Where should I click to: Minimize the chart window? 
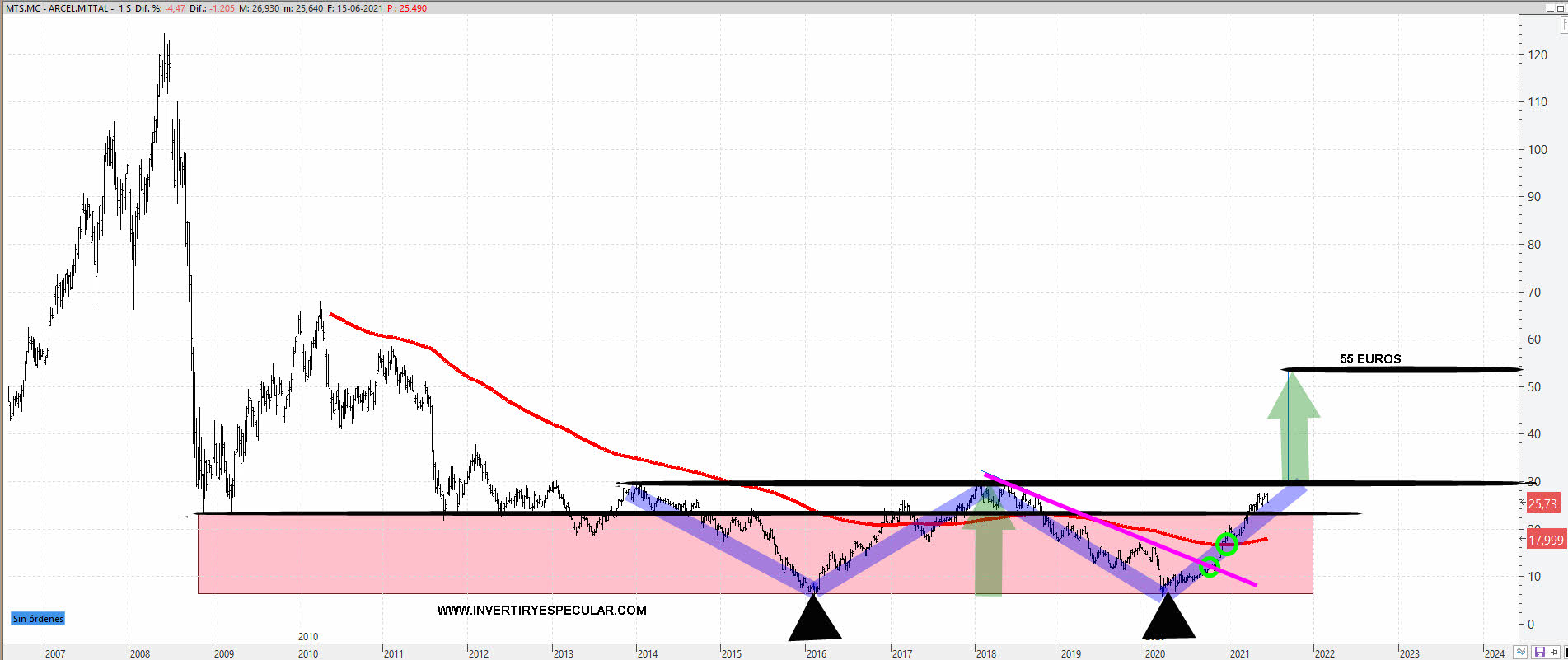click(1549, 7)
